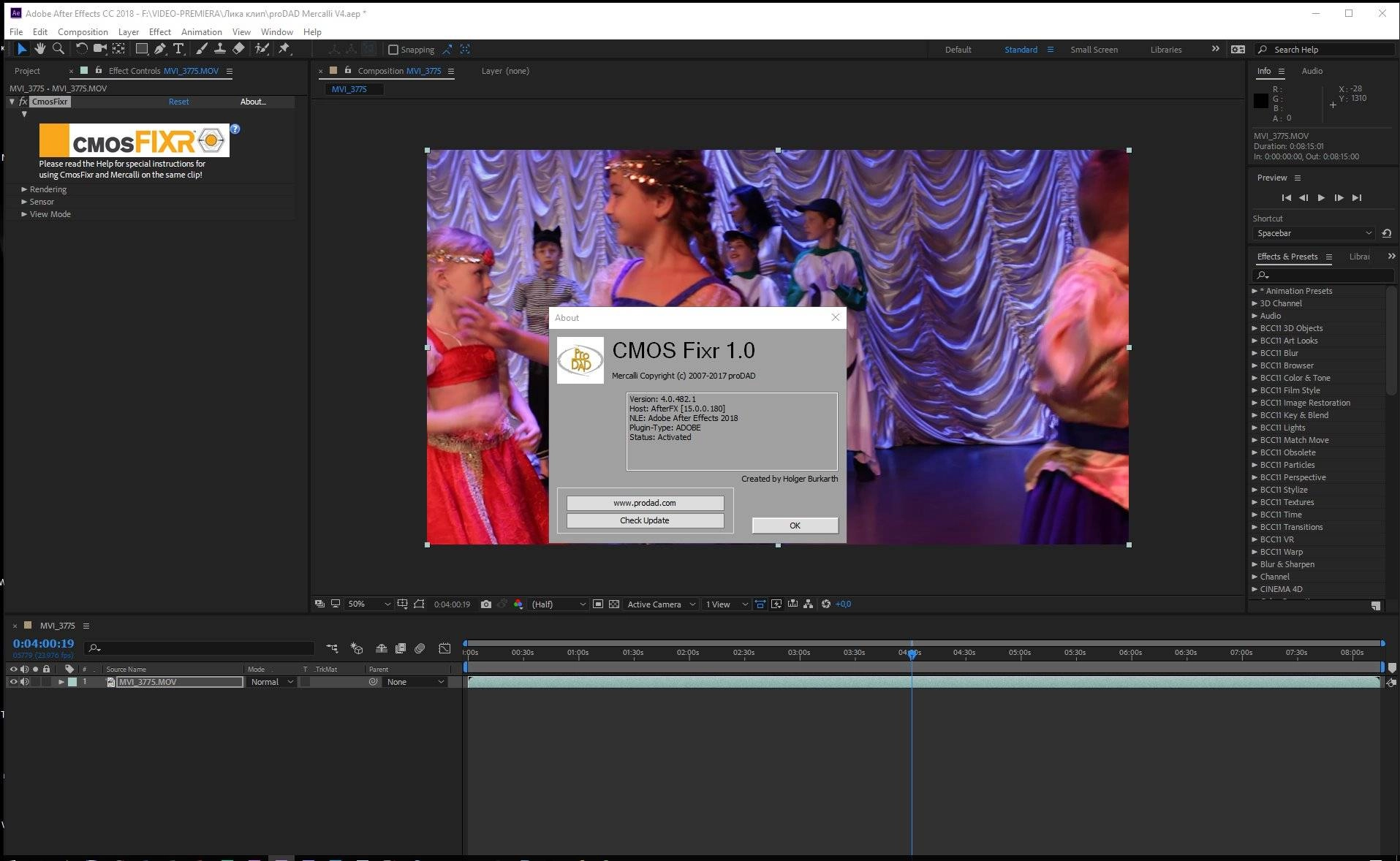Select the Pen tool

click(x=160, y=49)
